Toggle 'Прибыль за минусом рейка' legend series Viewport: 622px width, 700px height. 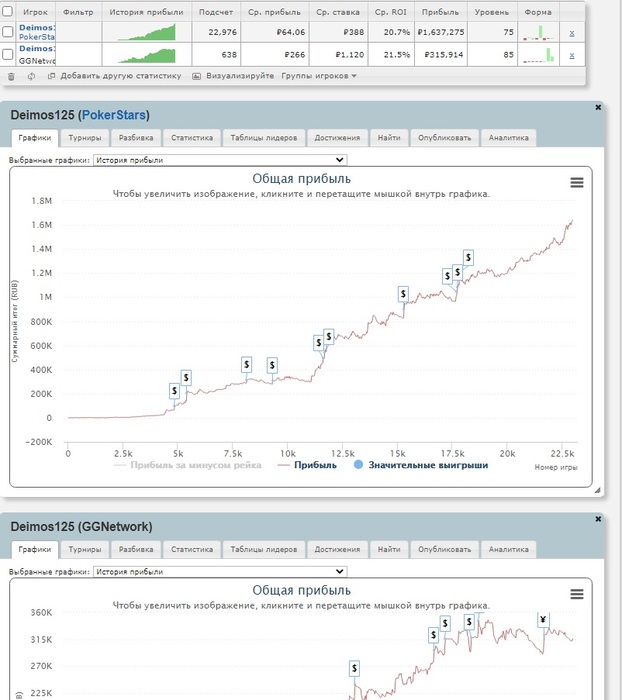[x=188, y=465]
